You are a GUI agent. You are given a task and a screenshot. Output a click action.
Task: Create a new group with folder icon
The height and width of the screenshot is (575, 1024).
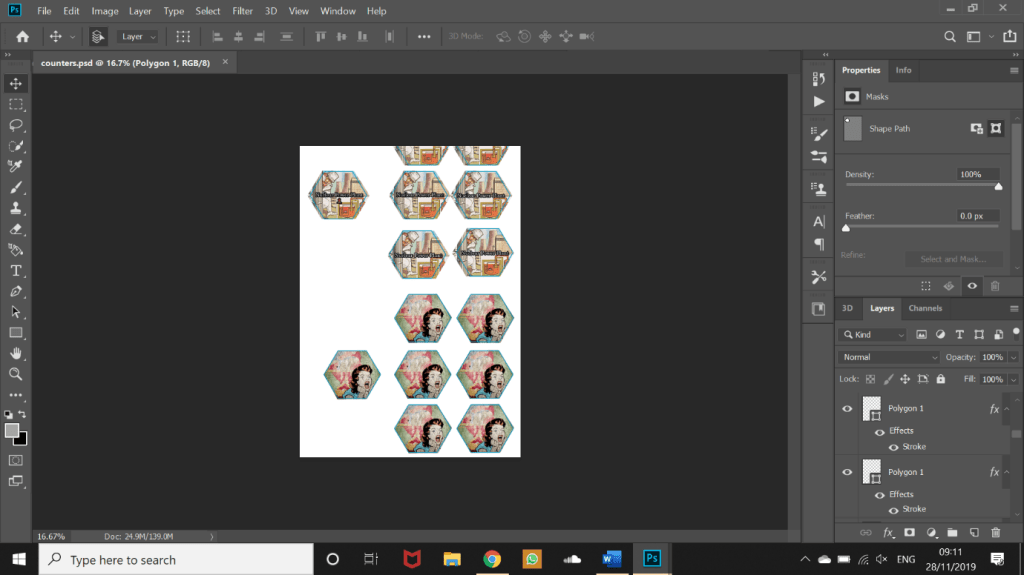[x=952, y=533]
